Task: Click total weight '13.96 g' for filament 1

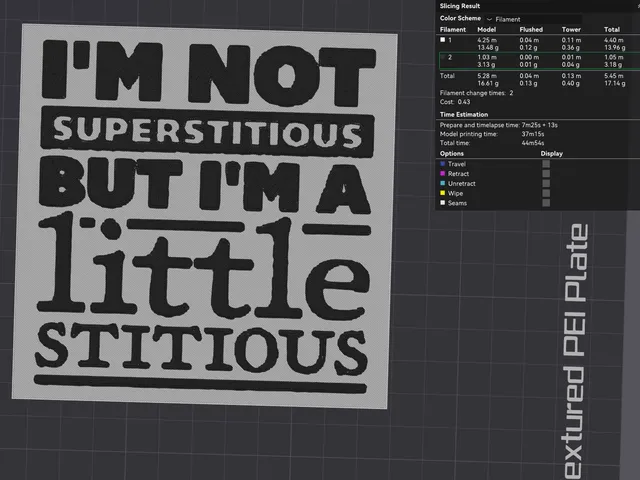Action: [x=615, y=47]
